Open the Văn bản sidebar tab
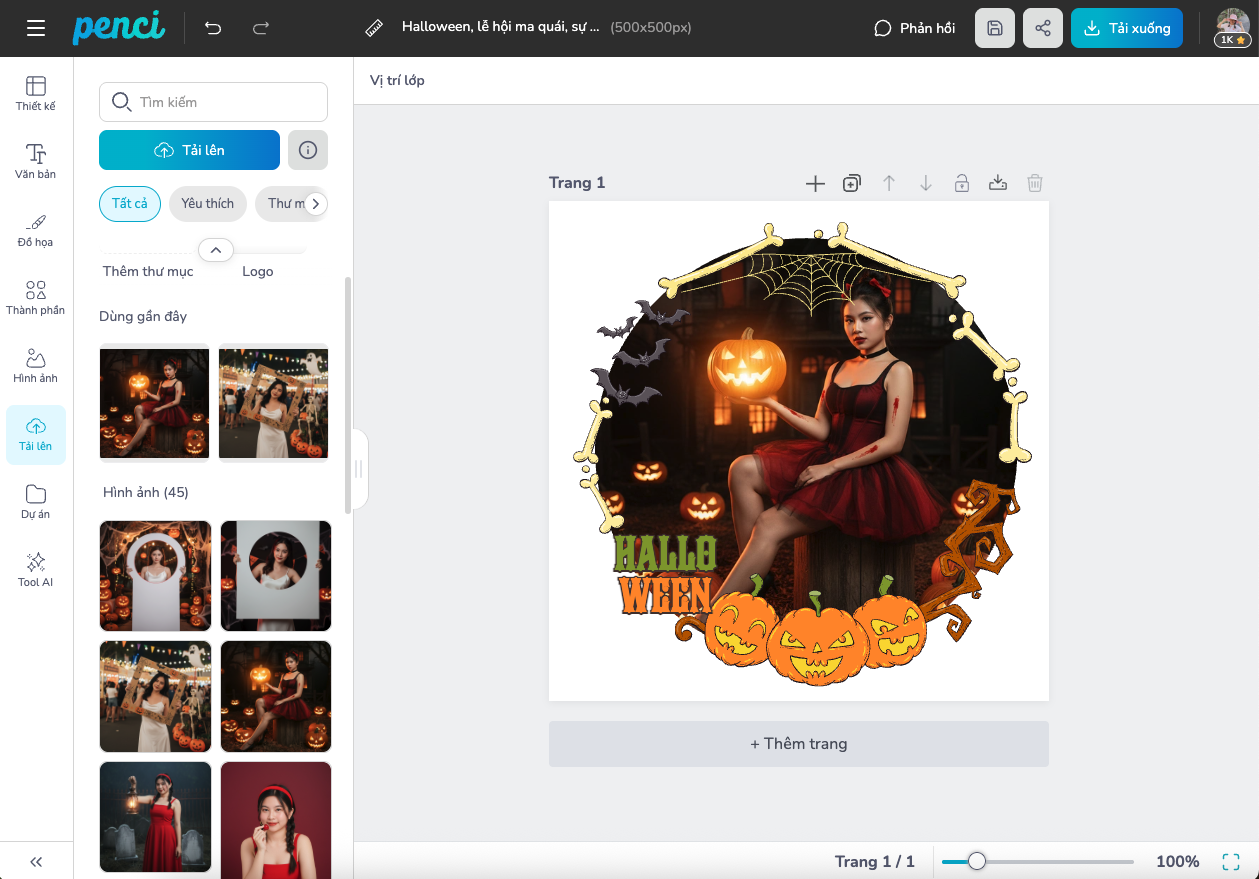Screen dimensions: 1259x879 point(36,160)
